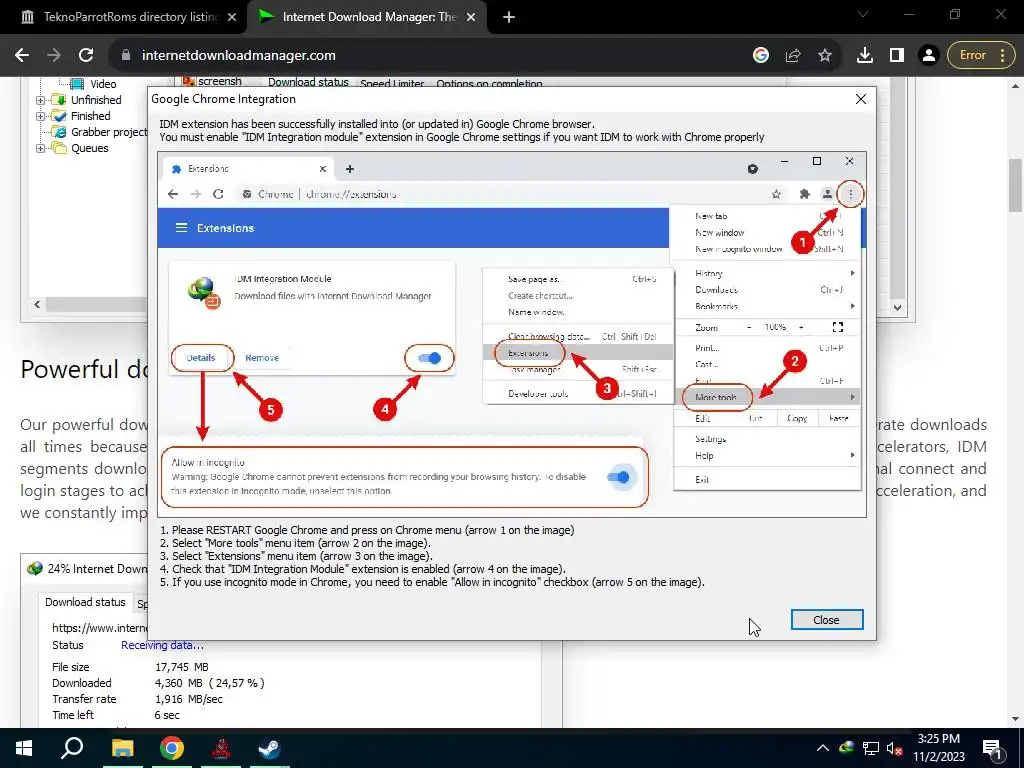
Task: Click the star in the chrome://extensions address bar
Action: click(x=776, y=194)
